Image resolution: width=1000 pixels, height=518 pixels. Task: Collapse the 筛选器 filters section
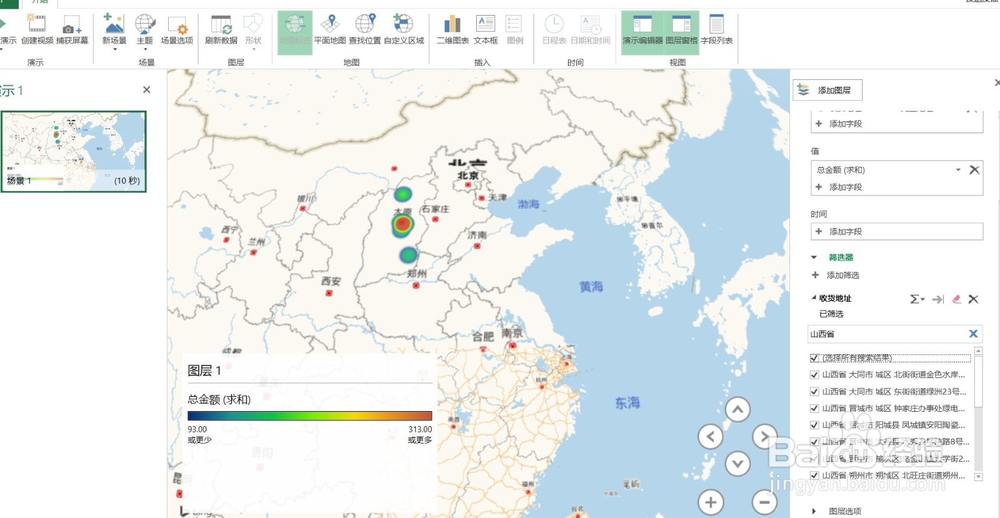[814, 258]
